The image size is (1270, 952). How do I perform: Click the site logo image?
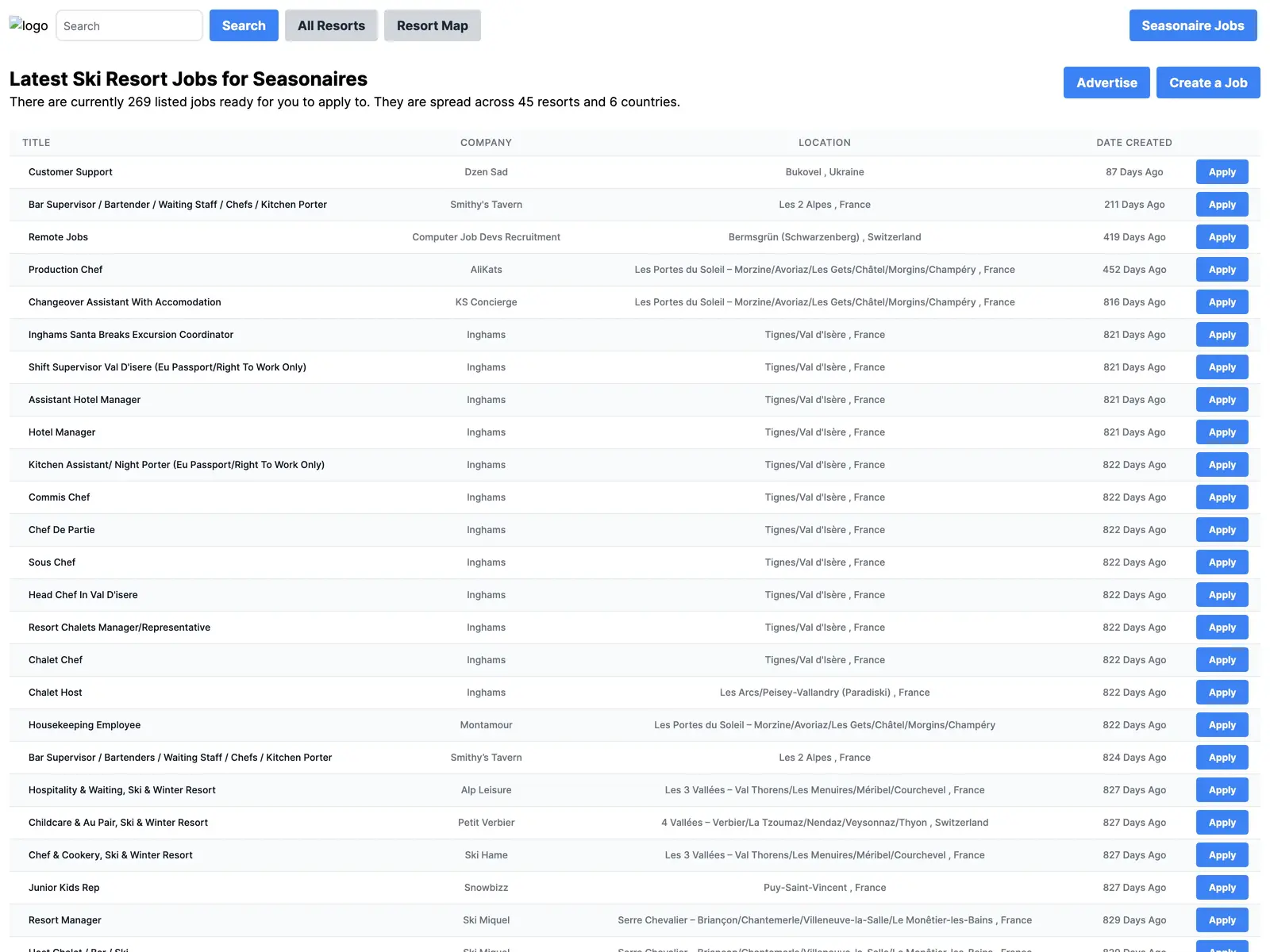(29, 25)
